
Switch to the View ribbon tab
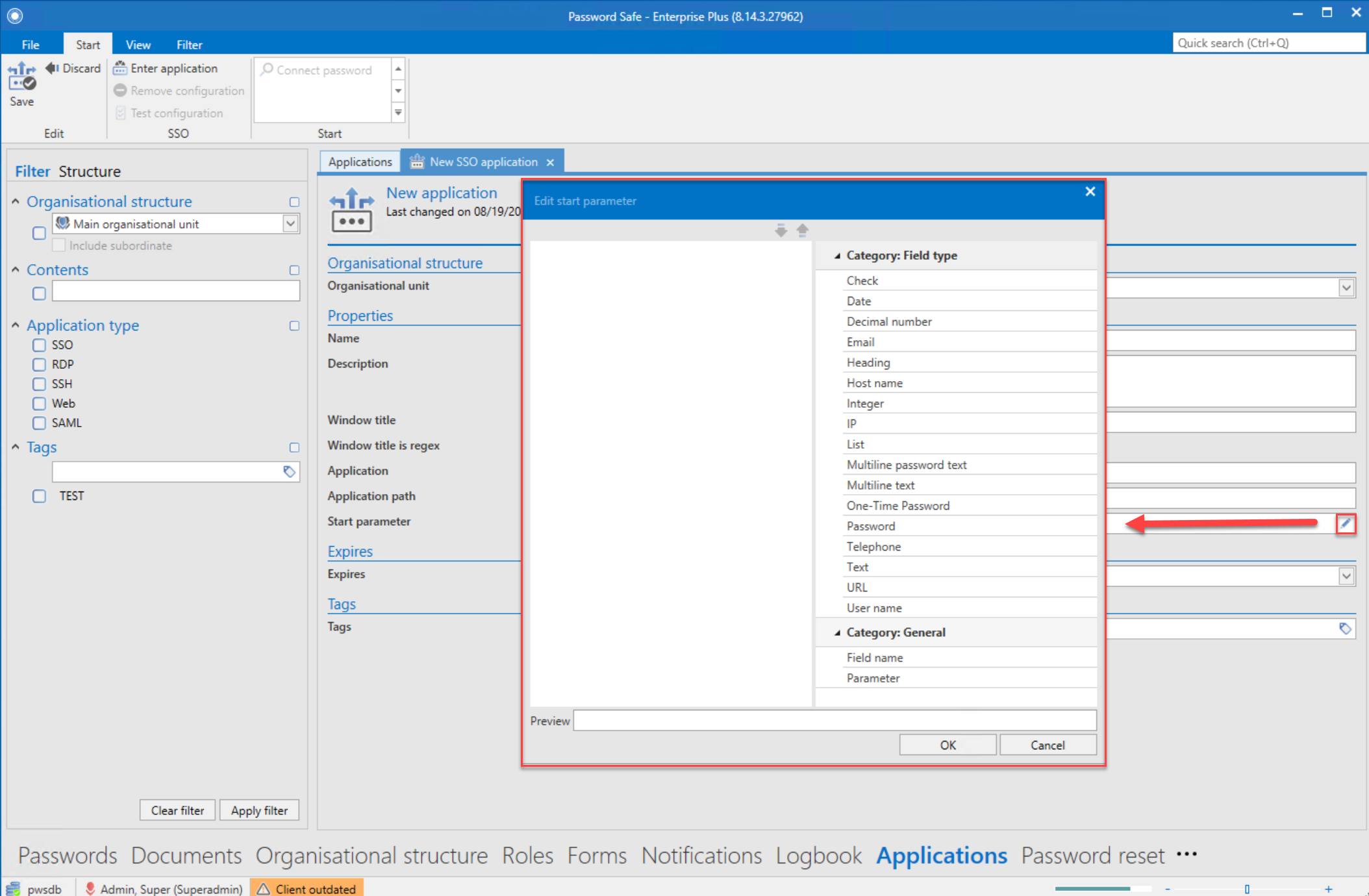click(x=138, y=44)
